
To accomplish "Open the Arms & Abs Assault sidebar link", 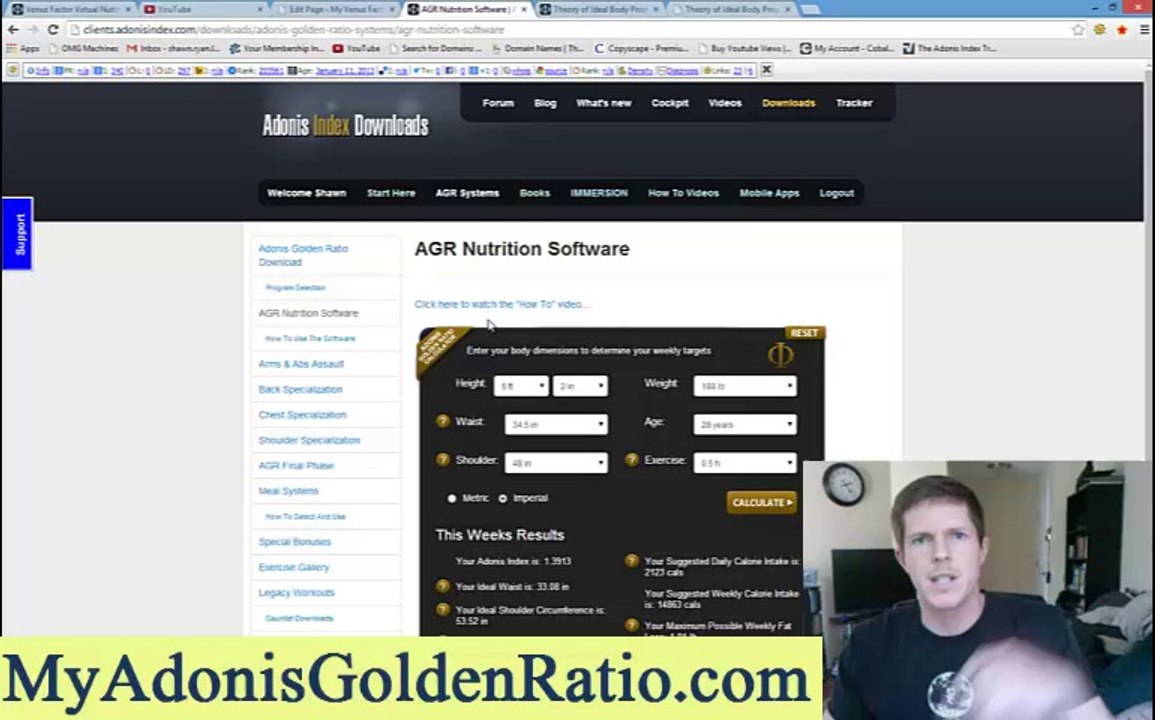I will (301, 364).
